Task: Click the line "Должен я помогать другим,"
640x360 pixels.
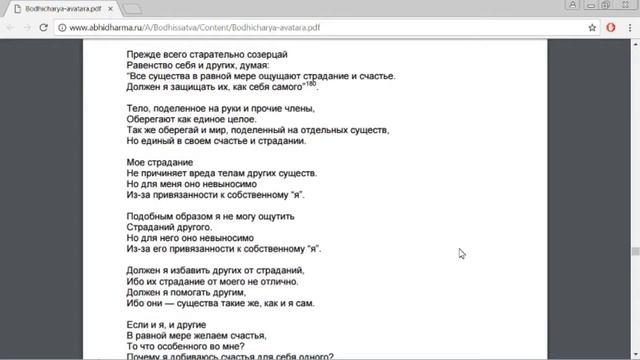Action: tap(186, 292)
